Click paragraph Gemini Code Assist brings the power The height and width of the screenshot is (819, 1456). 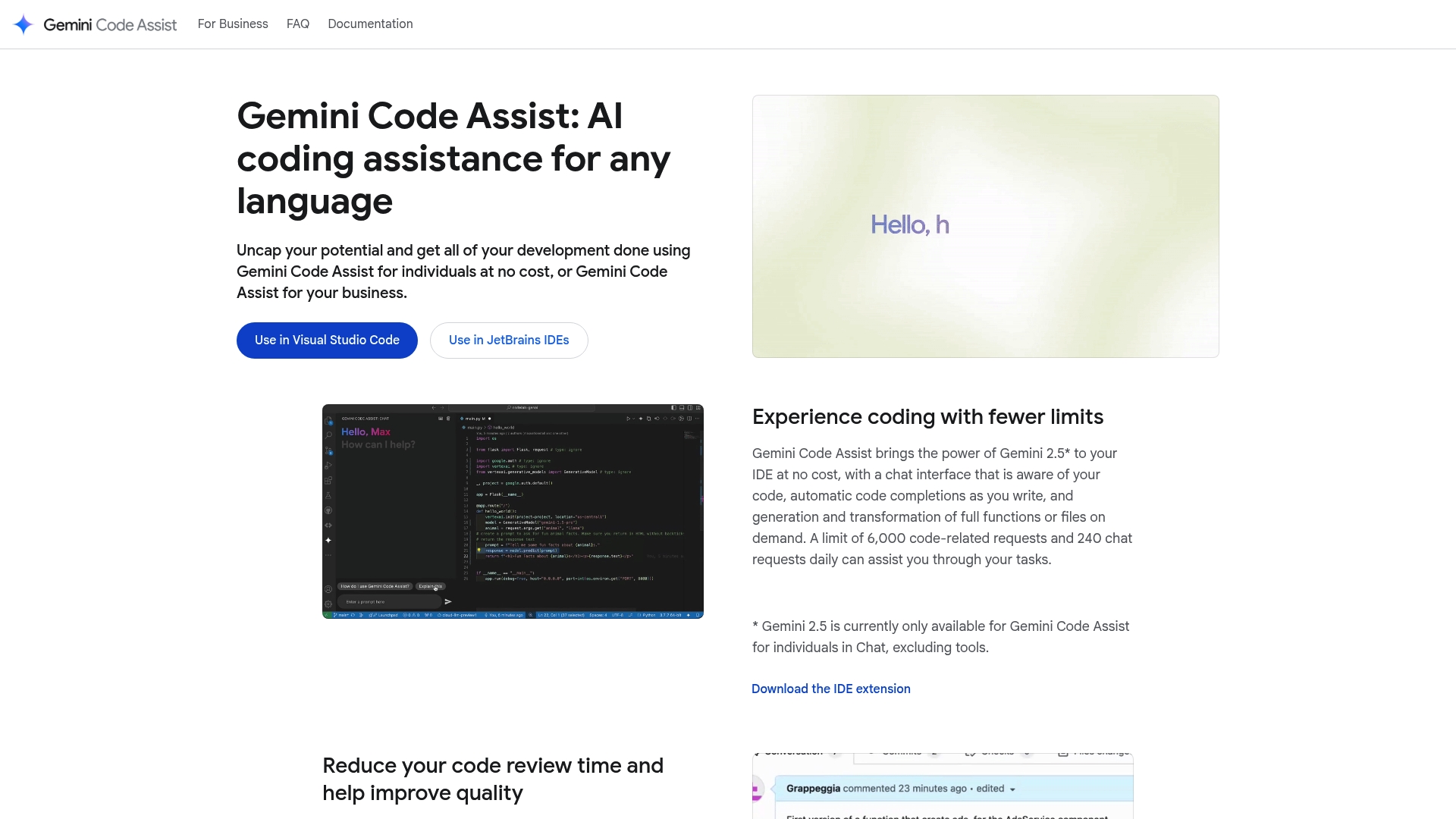942,507
